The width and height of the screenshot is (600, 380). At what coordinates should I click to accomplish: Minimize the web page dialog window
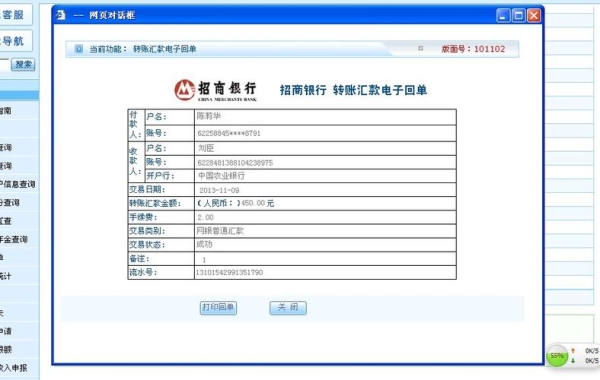click(503, 15)
